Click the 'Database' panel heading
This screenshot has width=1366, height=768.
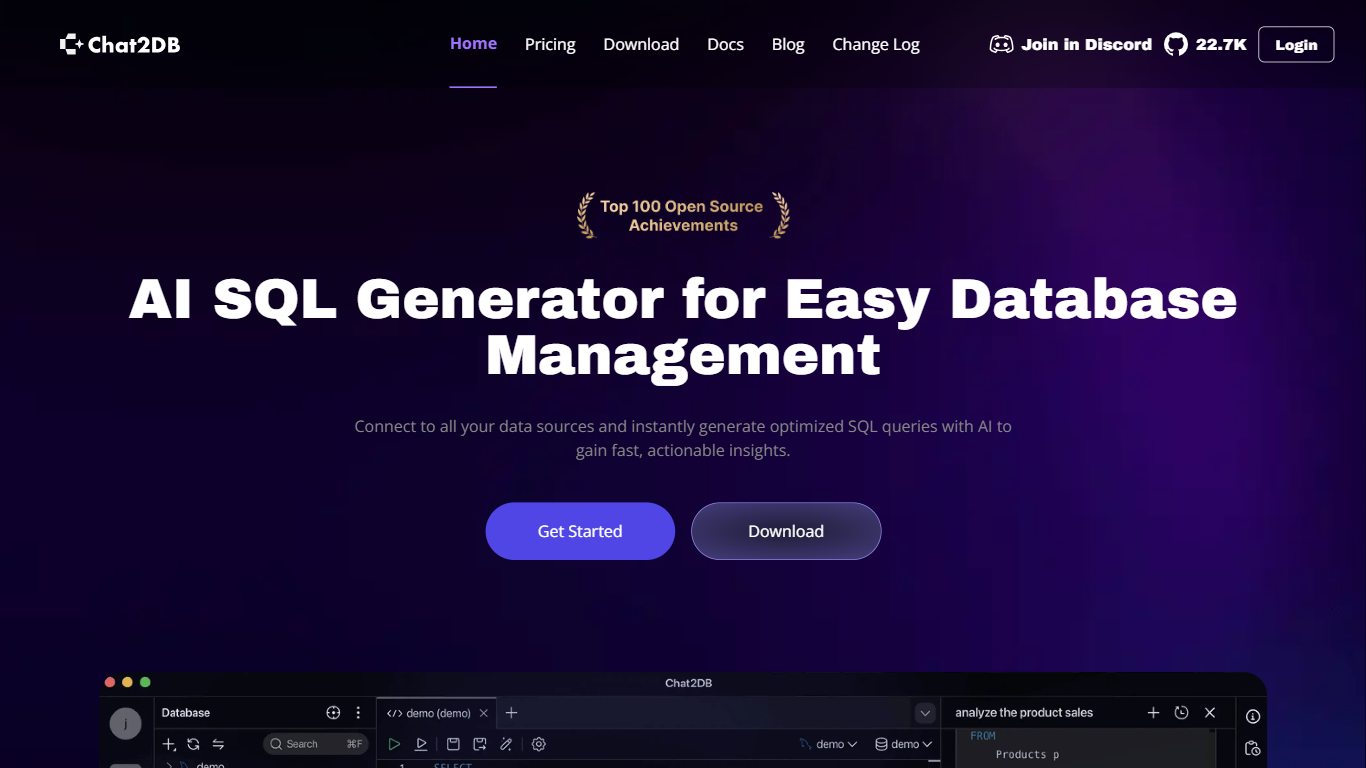186,713
